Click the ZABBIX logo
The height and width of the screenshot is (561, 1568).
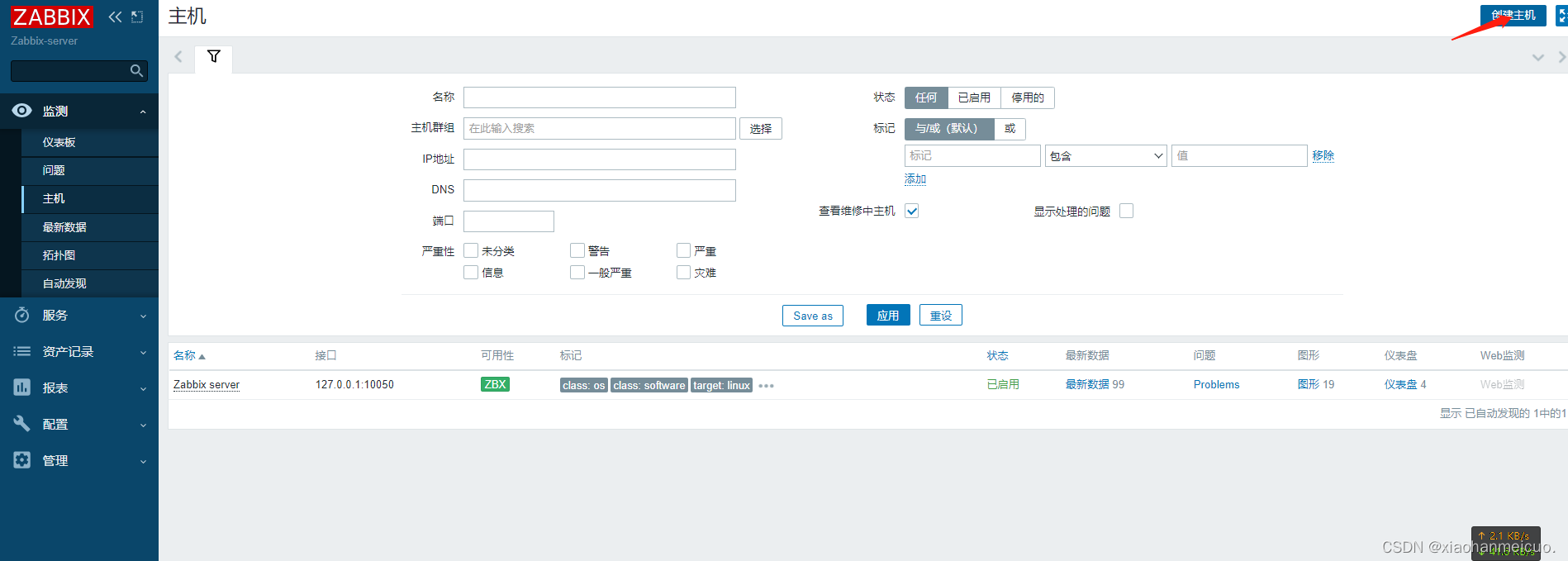click(x=51, y=17)
